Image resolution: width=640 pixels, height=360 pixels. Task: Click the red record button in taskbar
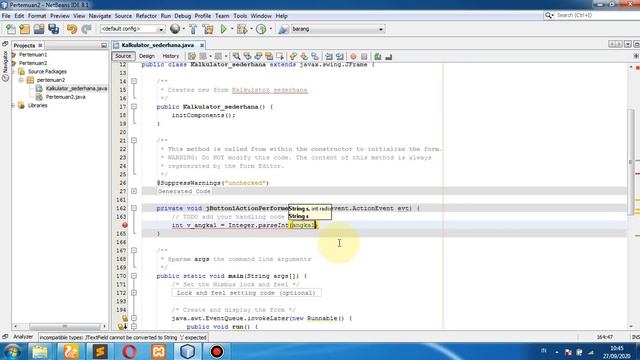[x=217, y=351]
